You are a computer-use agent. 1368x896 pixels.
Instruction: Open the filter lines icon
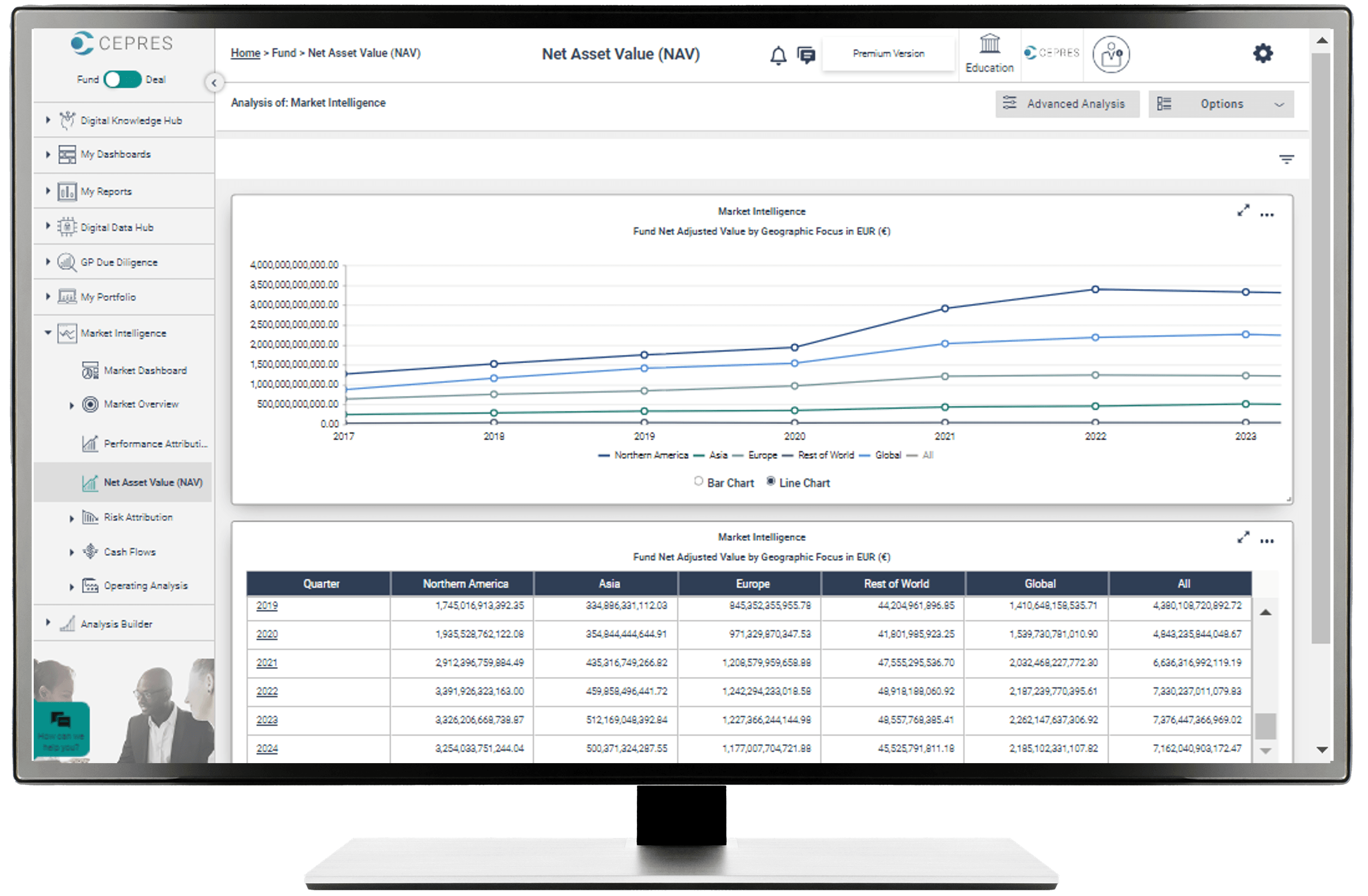click(1286, 159)
